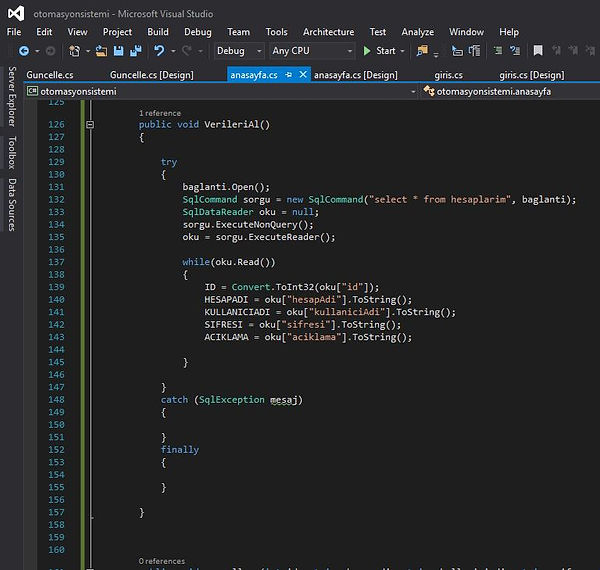The image size is (600, 570).
Task: Open the Redo history dropdown arrow
Action: [200, 51]
